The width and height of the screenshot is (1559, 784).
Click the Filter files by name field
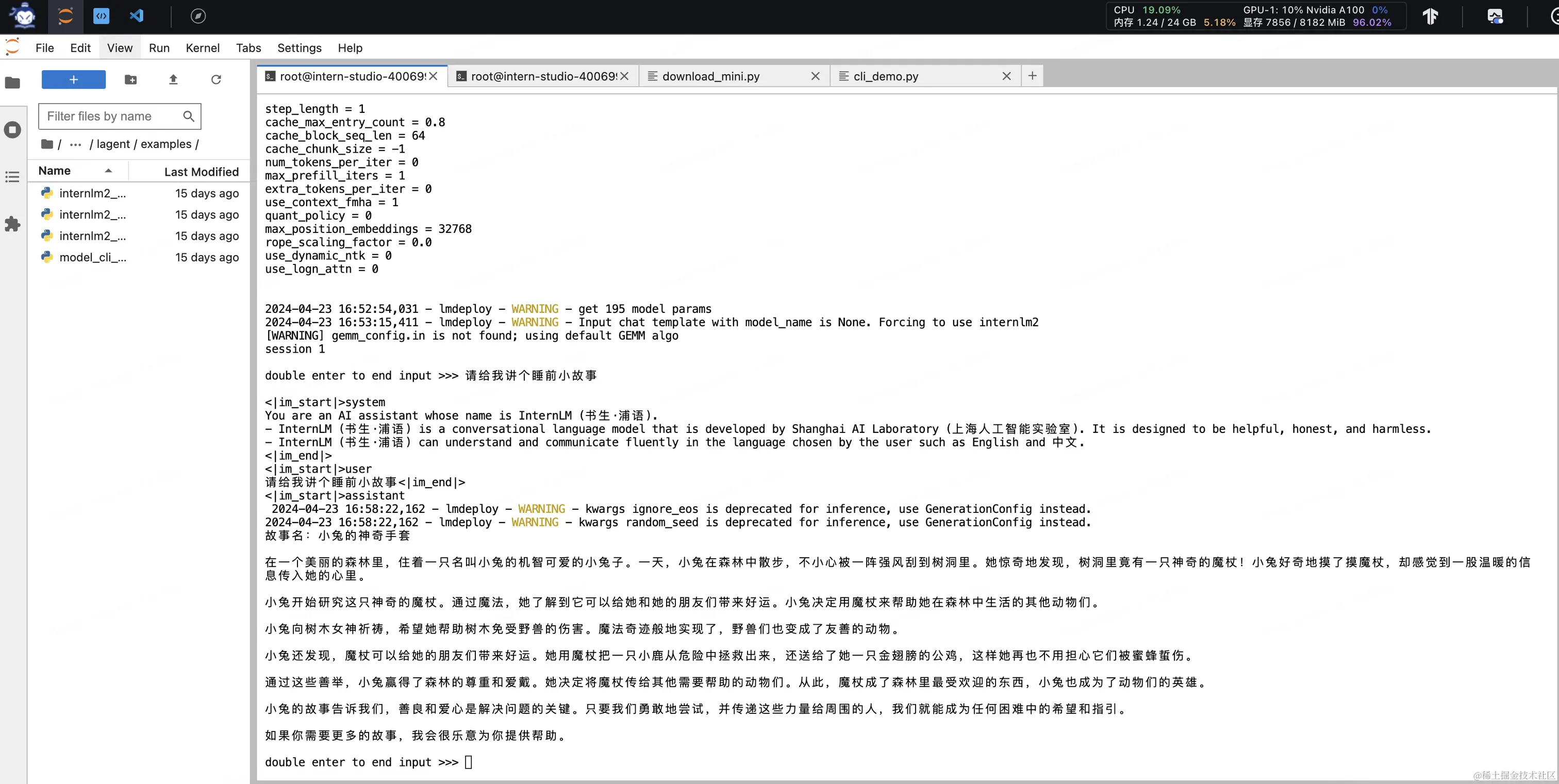[112, 116]
